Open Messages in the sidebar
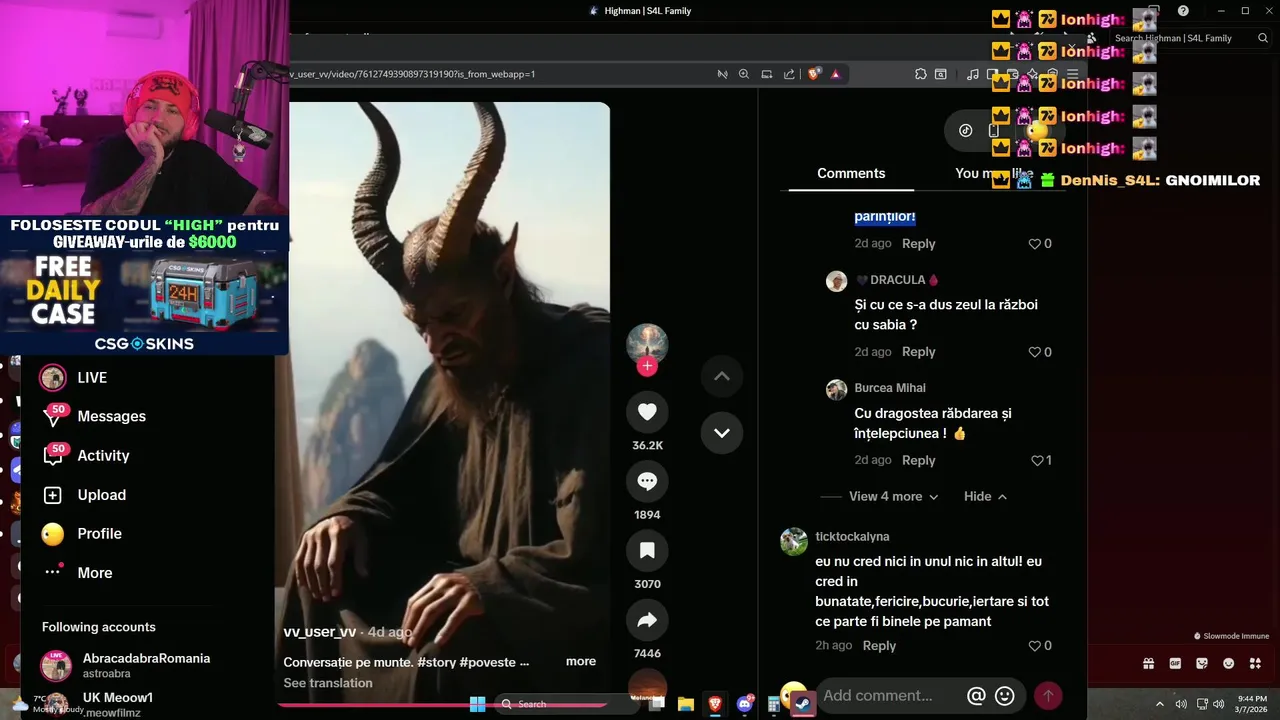The image size is (1280, 720). [x=94, y=416]
